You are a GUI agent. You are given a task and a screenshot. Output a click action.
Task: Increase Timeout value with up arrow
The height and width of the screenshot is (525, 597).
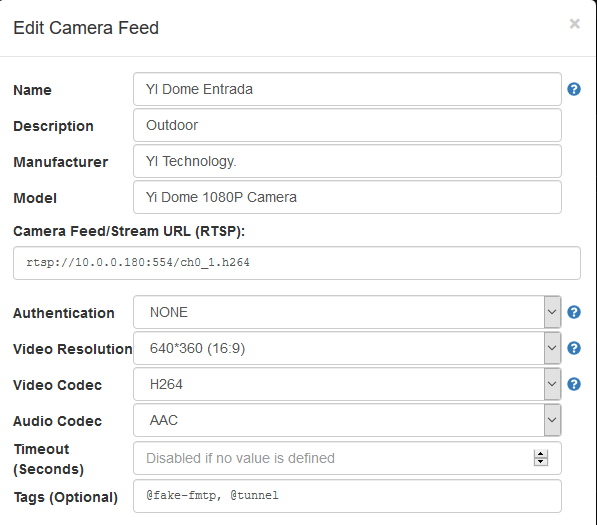click(x=541, y=454)
